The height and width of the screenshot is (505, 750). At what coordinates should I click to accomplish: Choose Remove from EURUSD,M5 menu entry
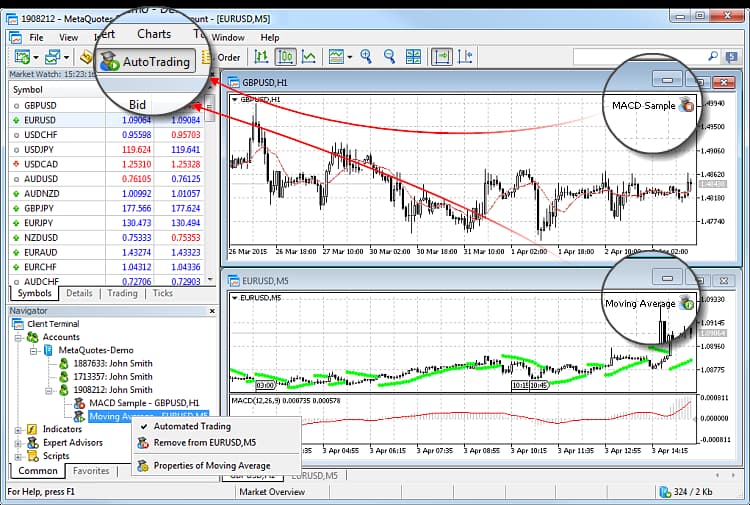(x=204, y=441)
